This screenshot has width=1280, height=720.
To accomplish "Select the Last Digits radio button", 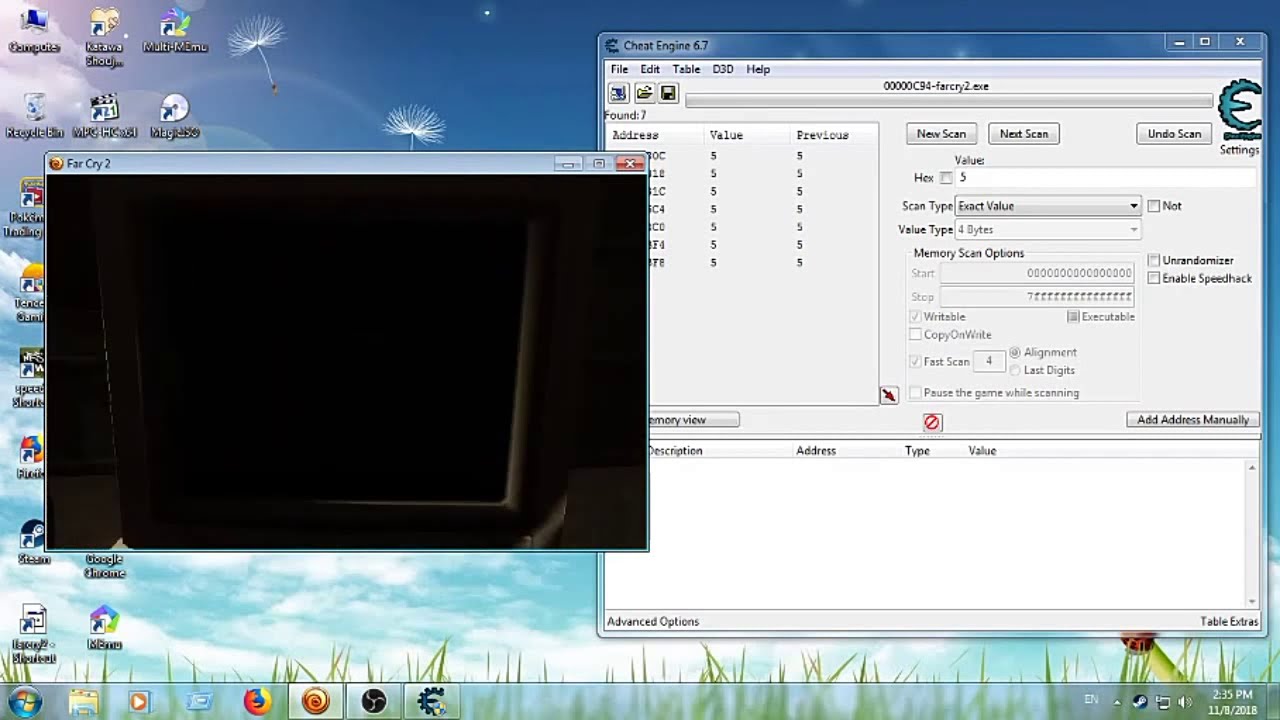I will (1015, 370).
